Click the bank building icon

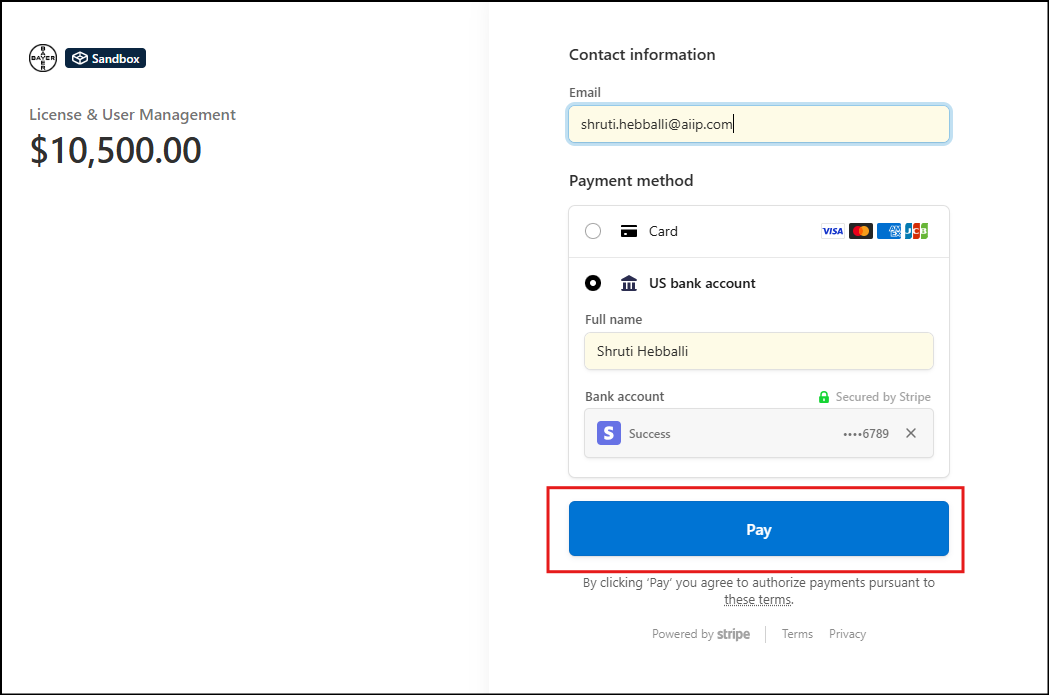(x=629, y=283)
